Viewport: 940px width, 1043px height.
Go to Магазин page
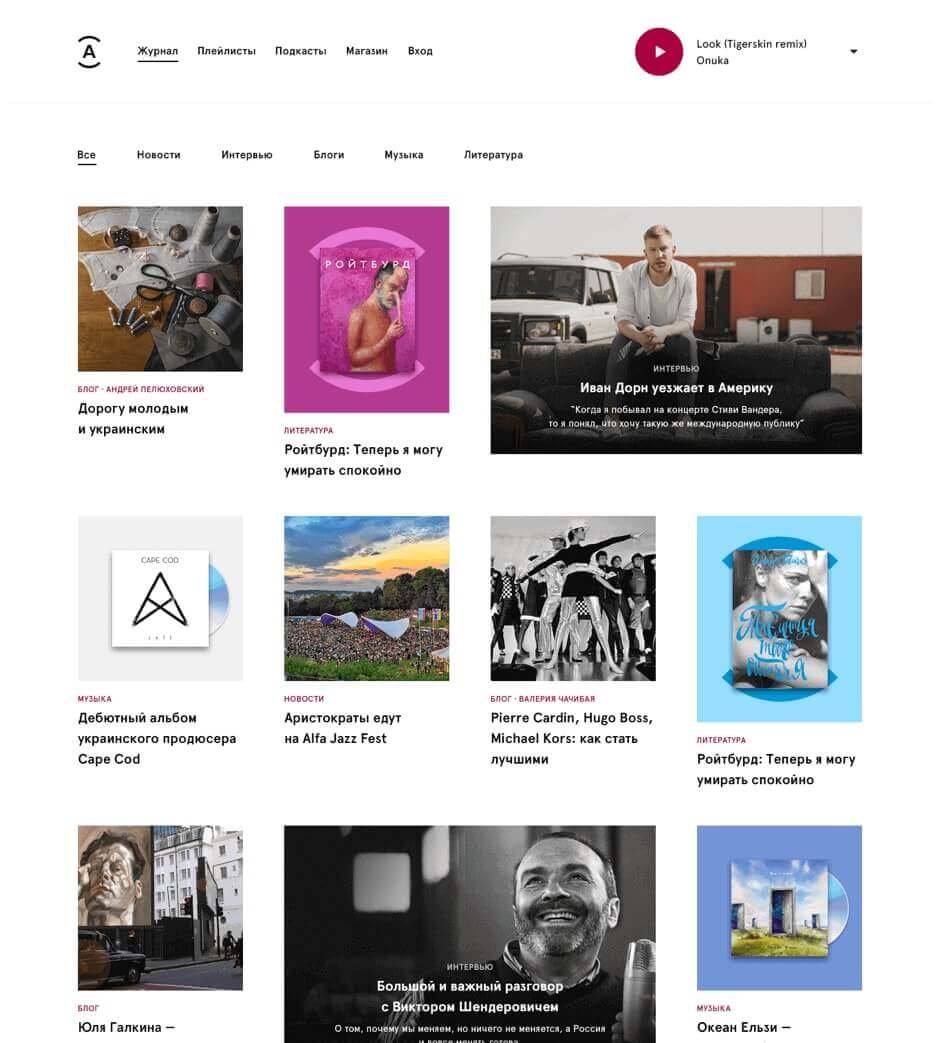[x=367, y=51]
